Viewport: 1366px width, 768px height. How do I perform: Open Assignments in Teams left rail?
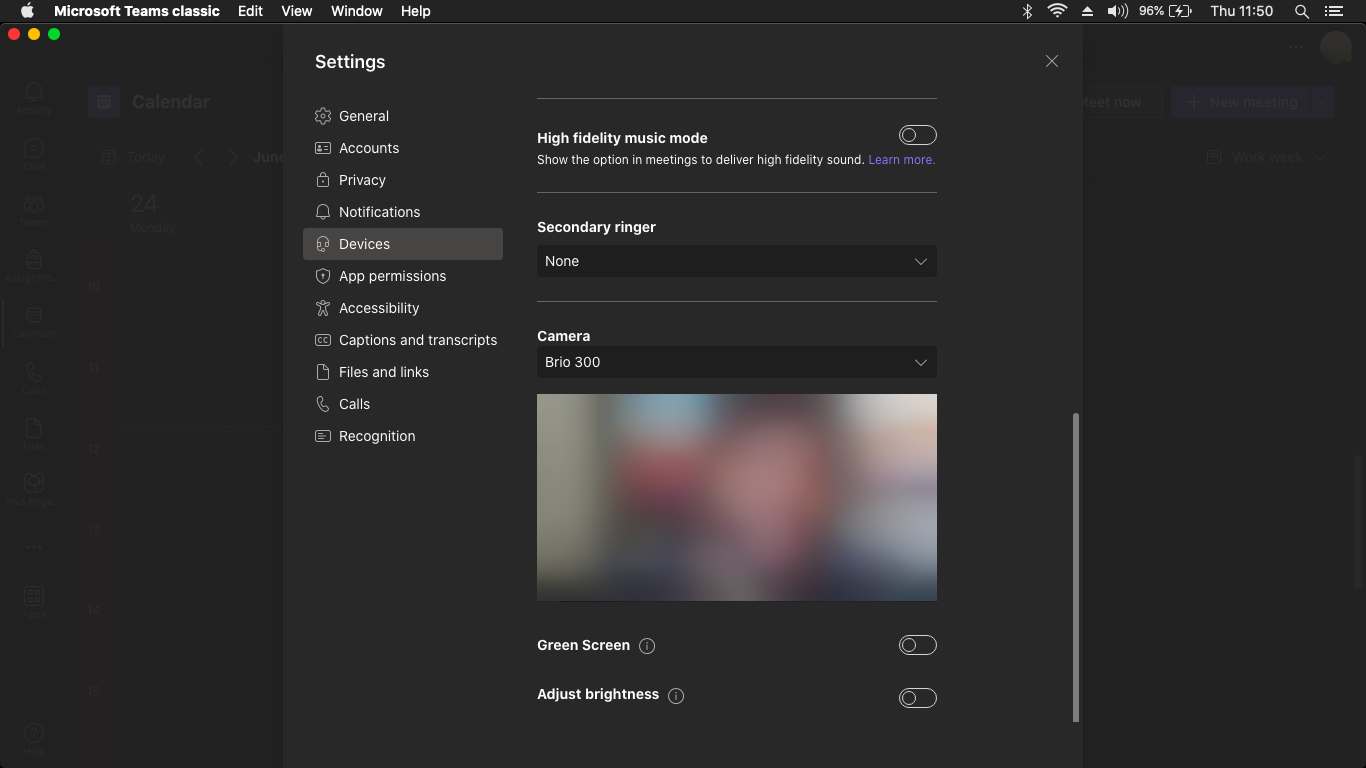pyautogui.click(x=34, y=265)
